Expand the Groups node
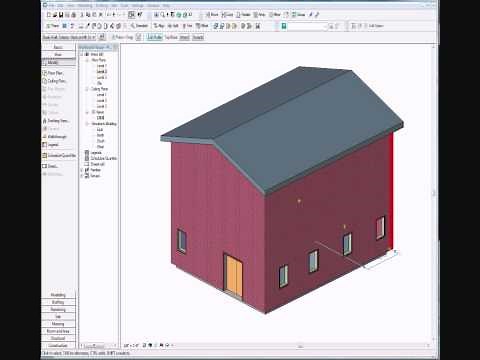The width and height of the screenshot is (480, 360). click(82, 176)
